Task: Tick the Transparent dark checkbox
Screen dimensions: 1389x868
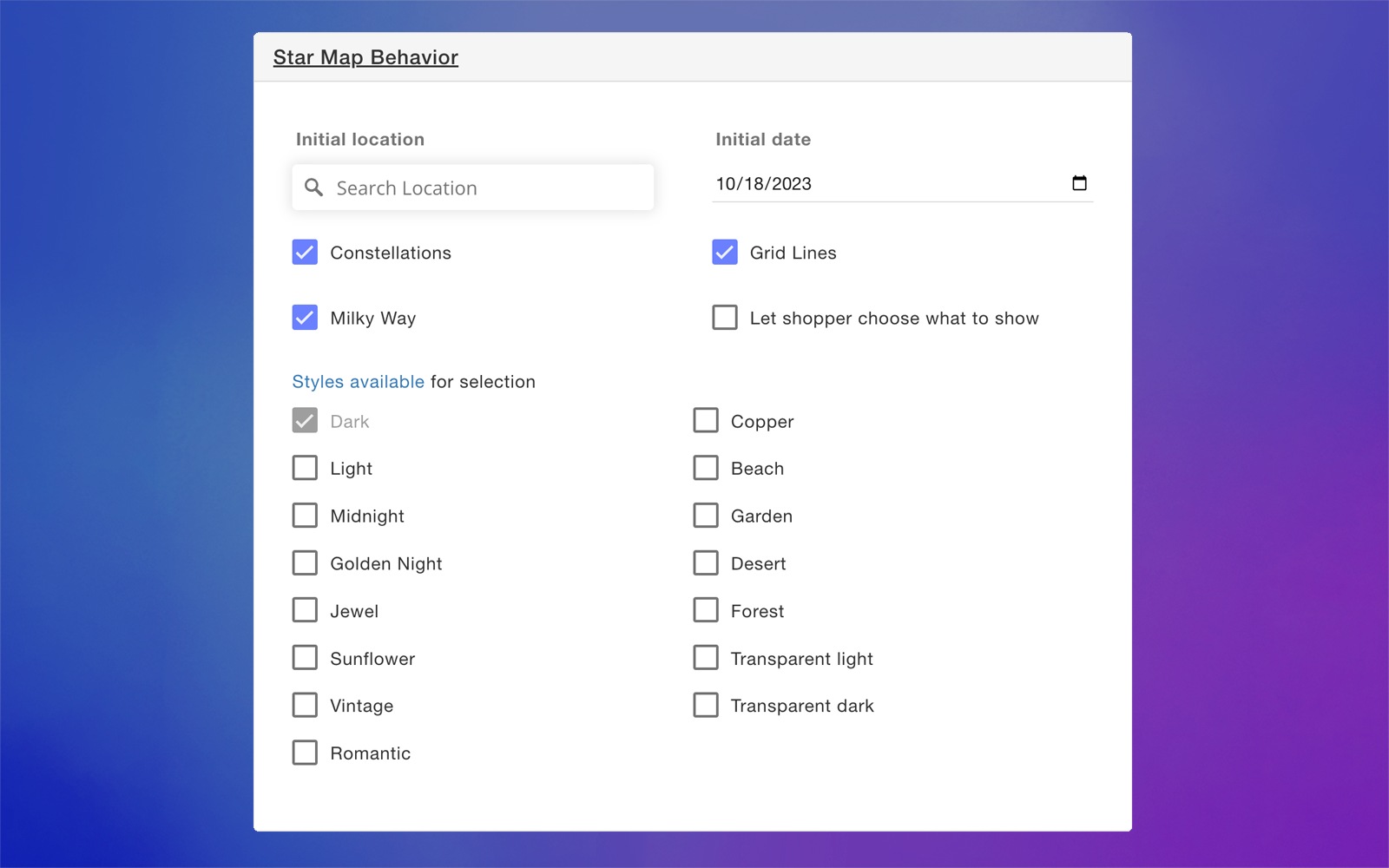Action: [706, 705]
